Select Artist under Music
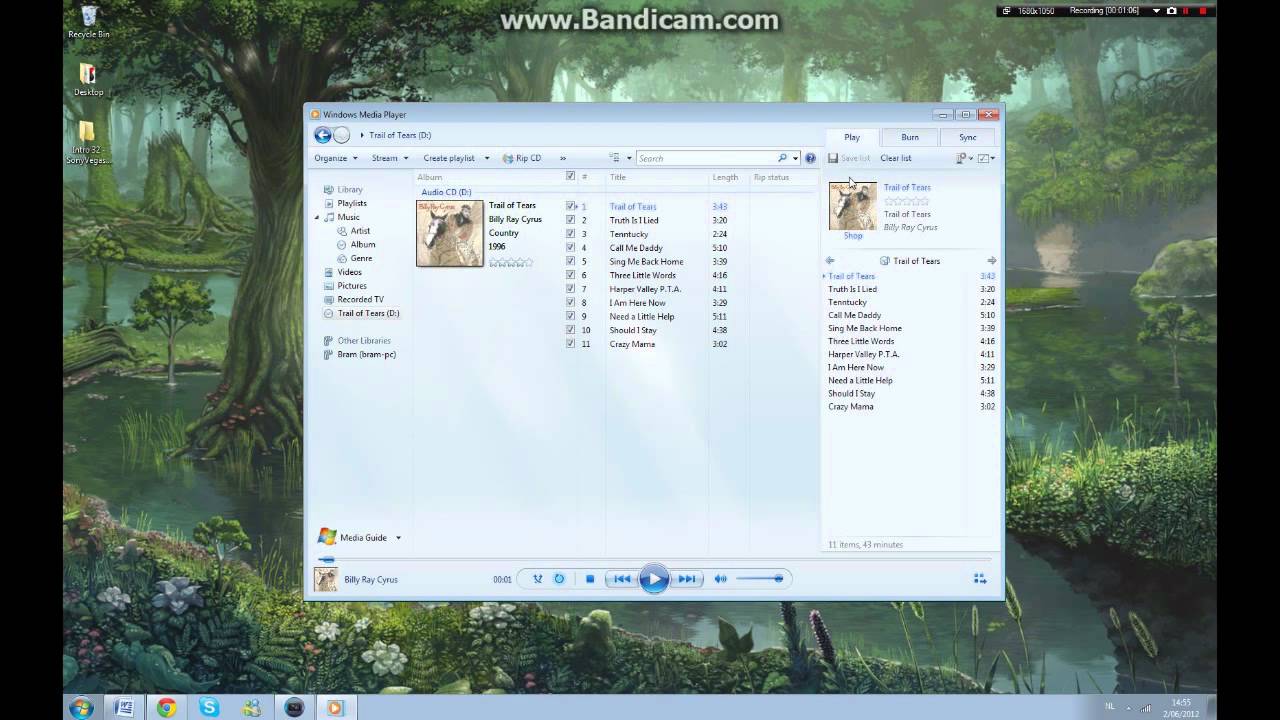The height and width of the screenshot is (720, 1280). pos(360,231)
